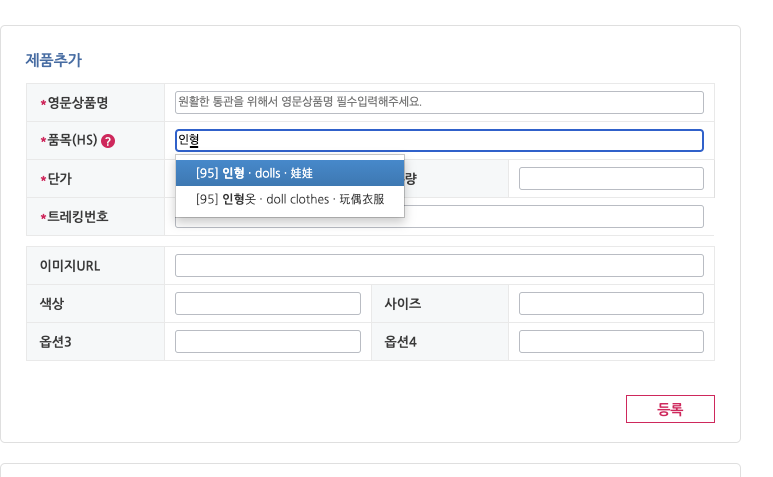This screenshot has height=477, width=773.
Task: Focus the 옵션4 text field
Action: click(x=611, y=342)
